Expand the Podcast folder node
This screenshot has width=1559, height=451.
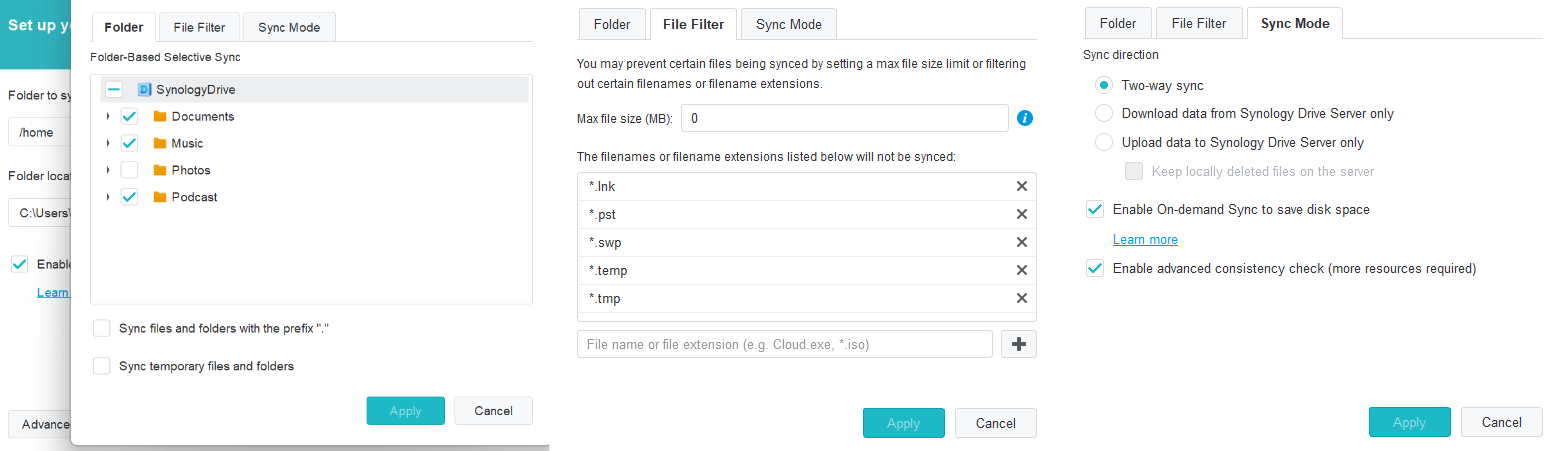tap(107, 197)
